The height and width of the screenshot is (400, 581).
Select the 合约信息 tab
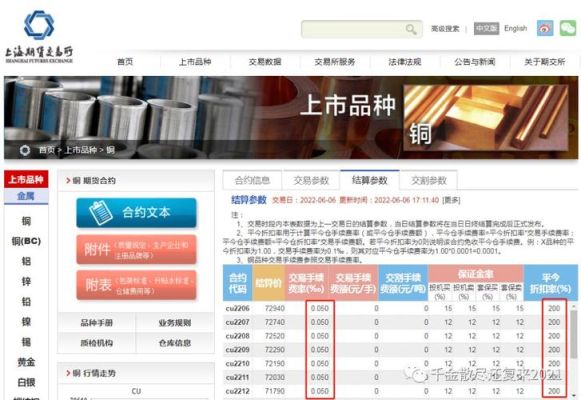[252, 180]
